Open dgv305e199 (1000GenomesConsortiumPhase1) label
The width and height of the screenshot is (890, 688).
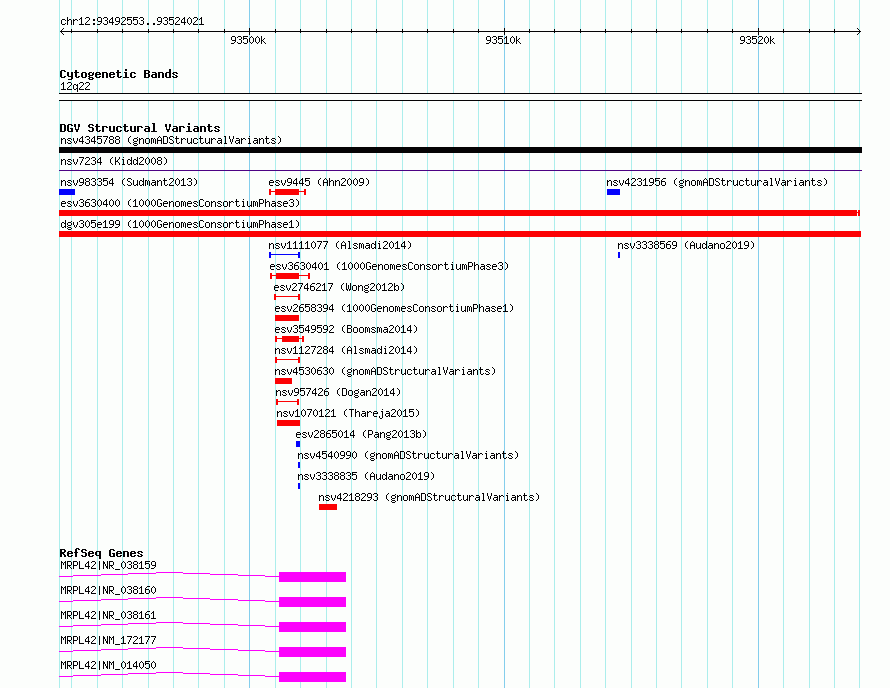click(180, 224)
